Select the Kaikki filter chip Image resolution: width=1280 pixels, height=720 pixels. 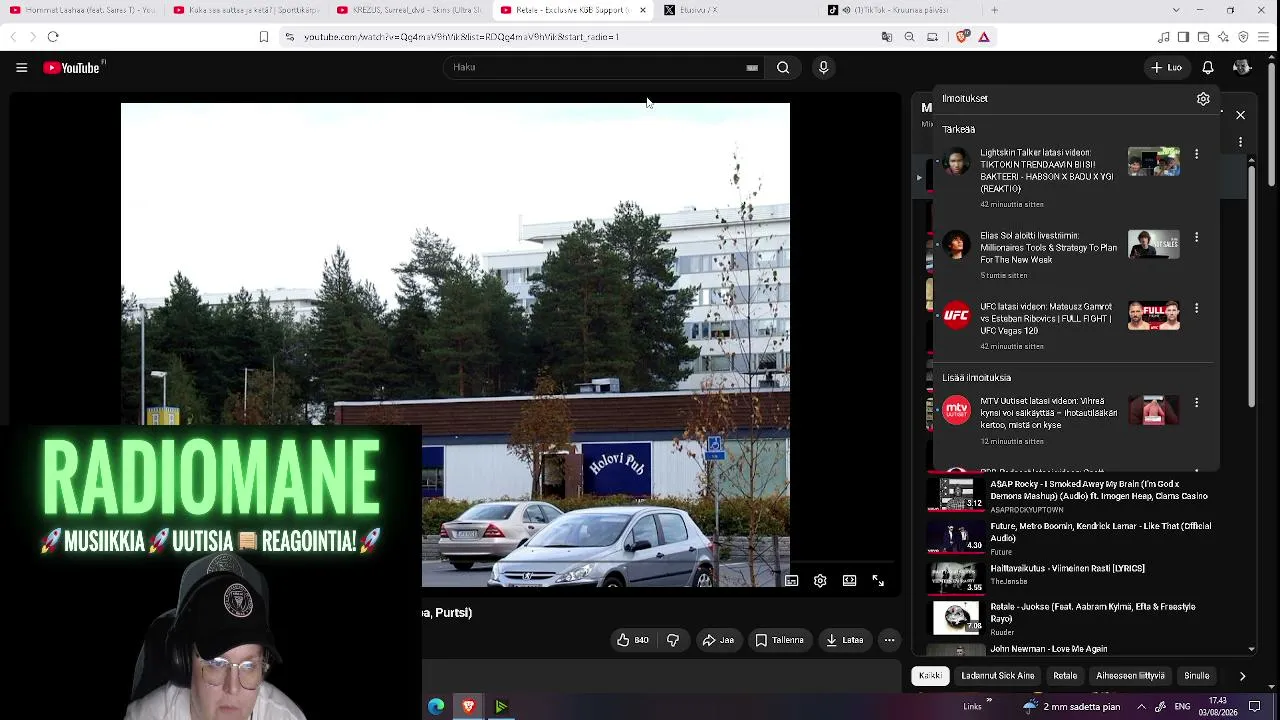930,676
